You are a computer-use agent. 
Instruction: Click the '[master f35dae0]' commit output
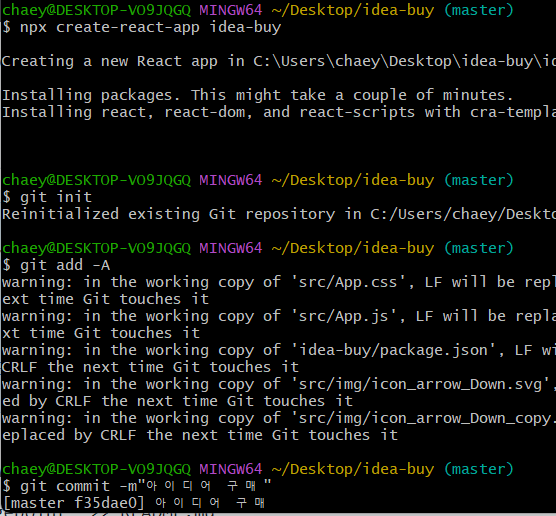click(73, 503)
